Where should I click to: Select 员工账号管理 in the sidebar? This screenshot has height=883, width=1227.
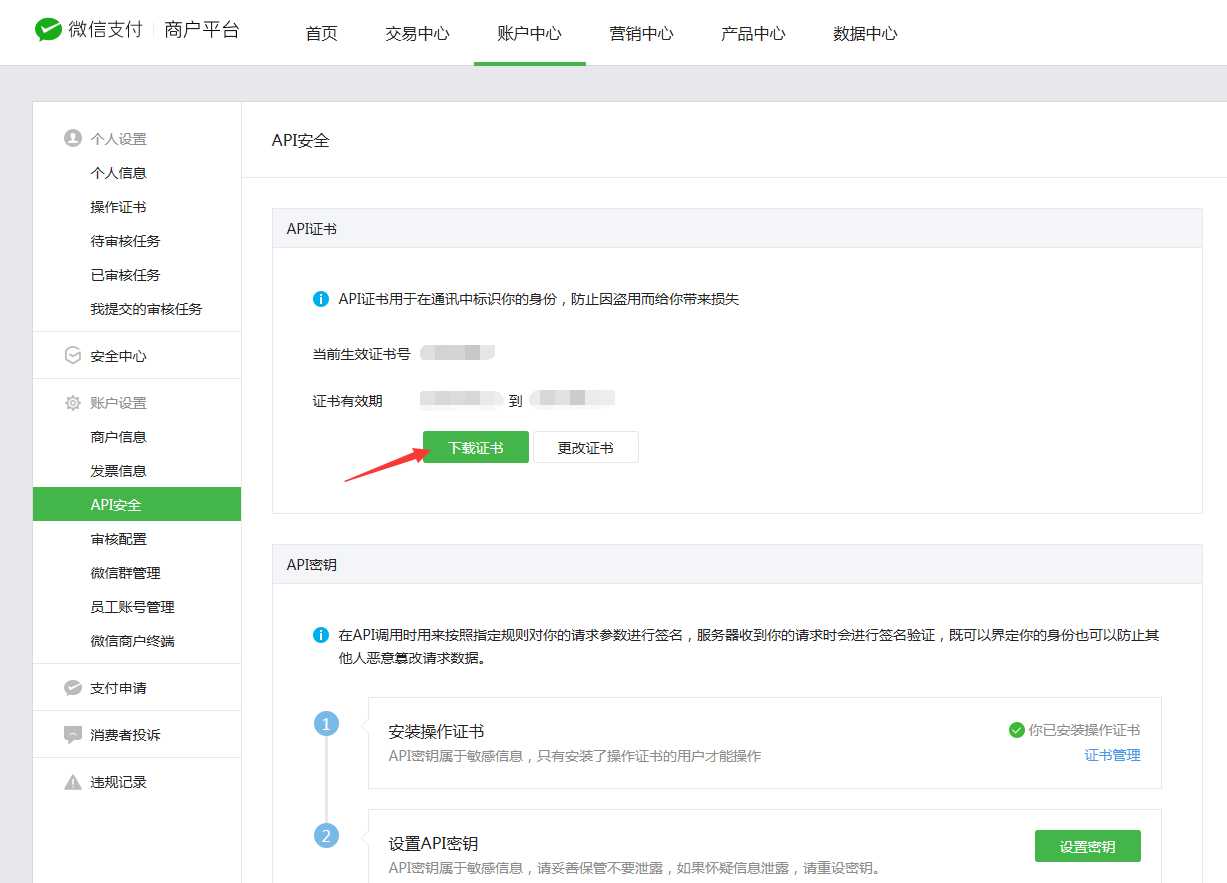tap(132, 607)
